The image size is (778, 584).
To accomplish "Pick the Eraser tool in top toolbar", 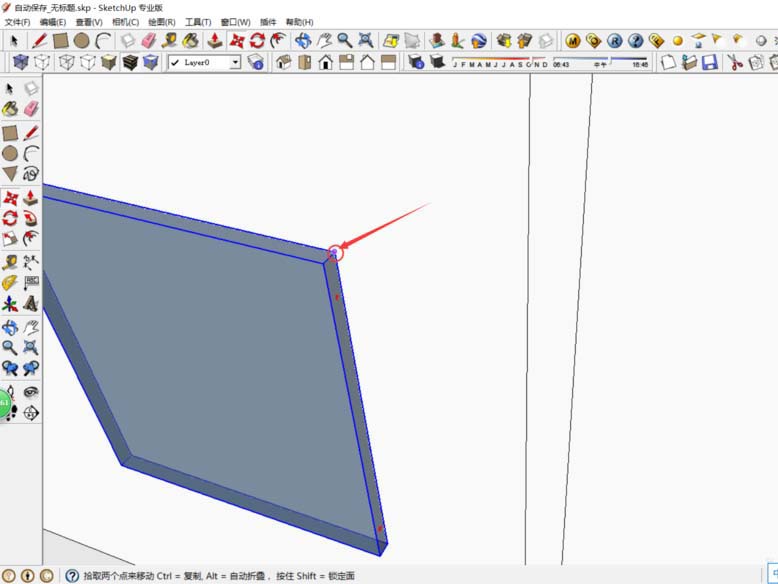I will 149,41.
